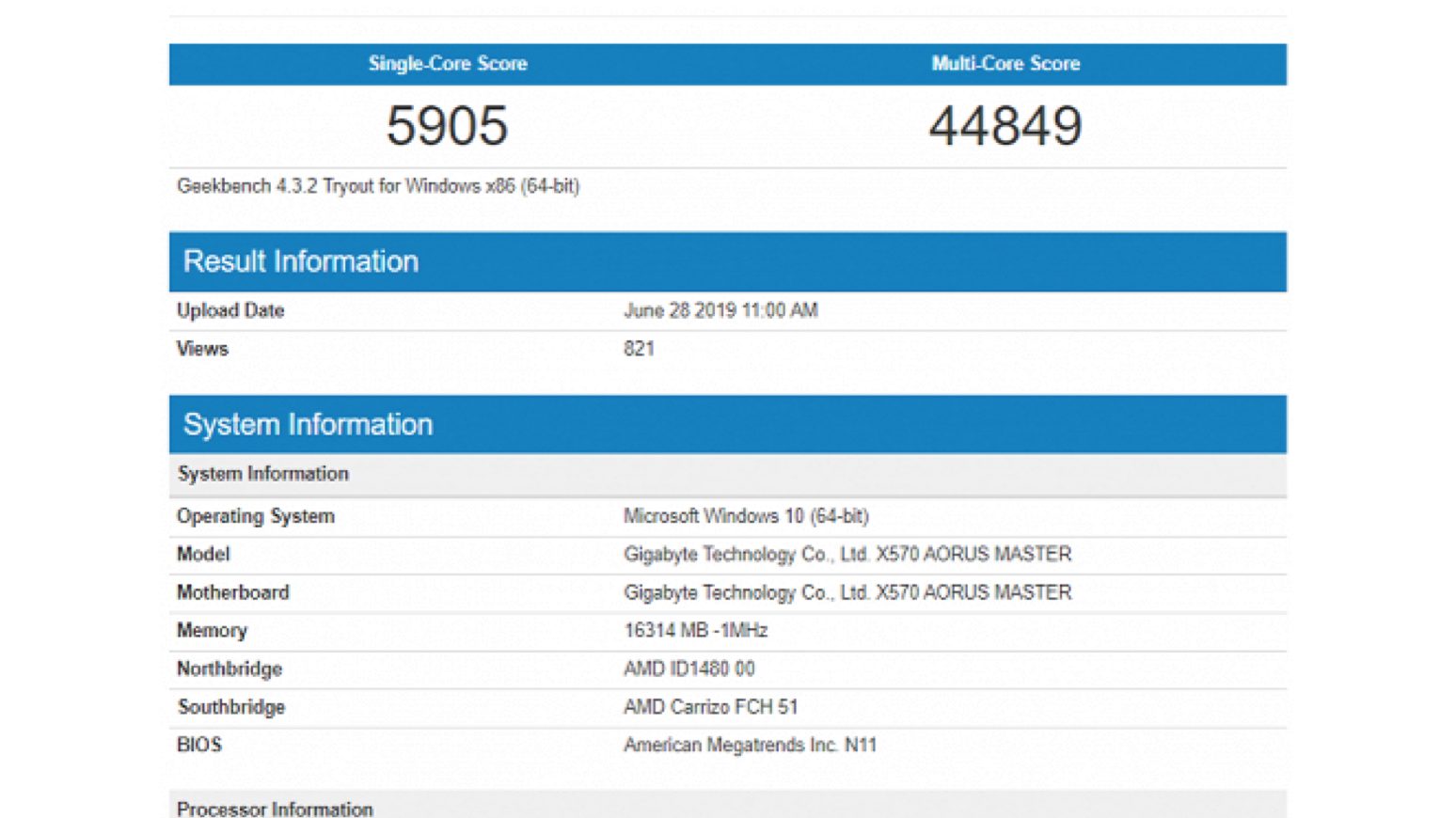Image resolution: width=1456 pixels, height=818 pixels.
Task: Select the Microsoft Windows 10 (64-bit) value
Action: pyautogui.click(x=746, y=516)
